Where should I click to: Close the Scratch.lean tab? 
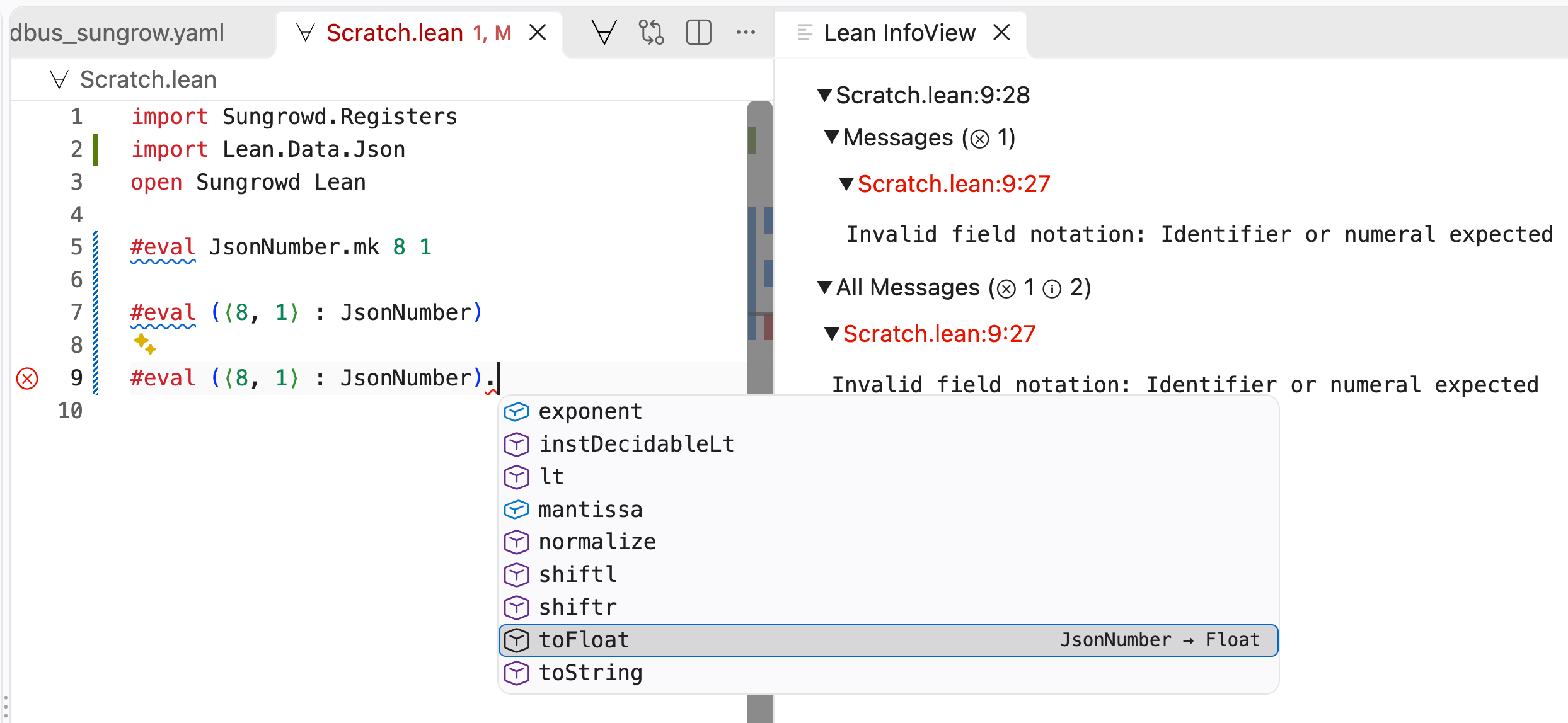coord(538,32)
